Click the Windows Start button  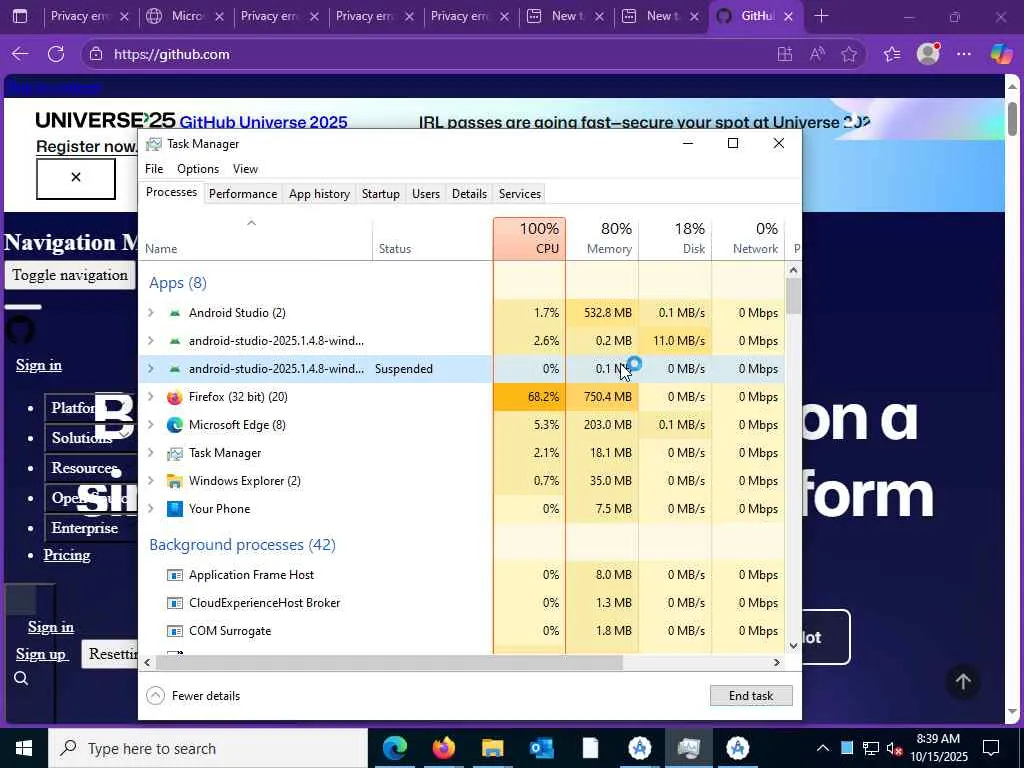24,748
